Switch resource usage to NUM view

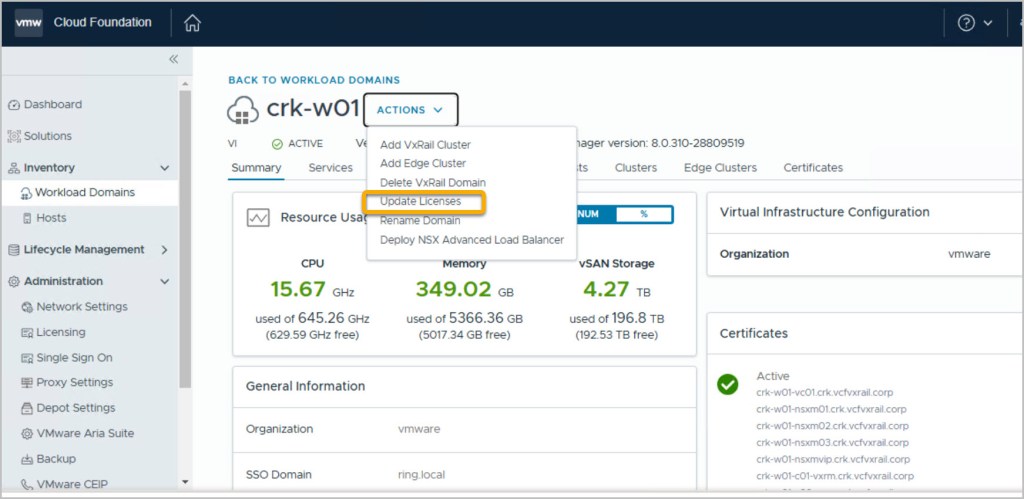[x=590, y=214]
